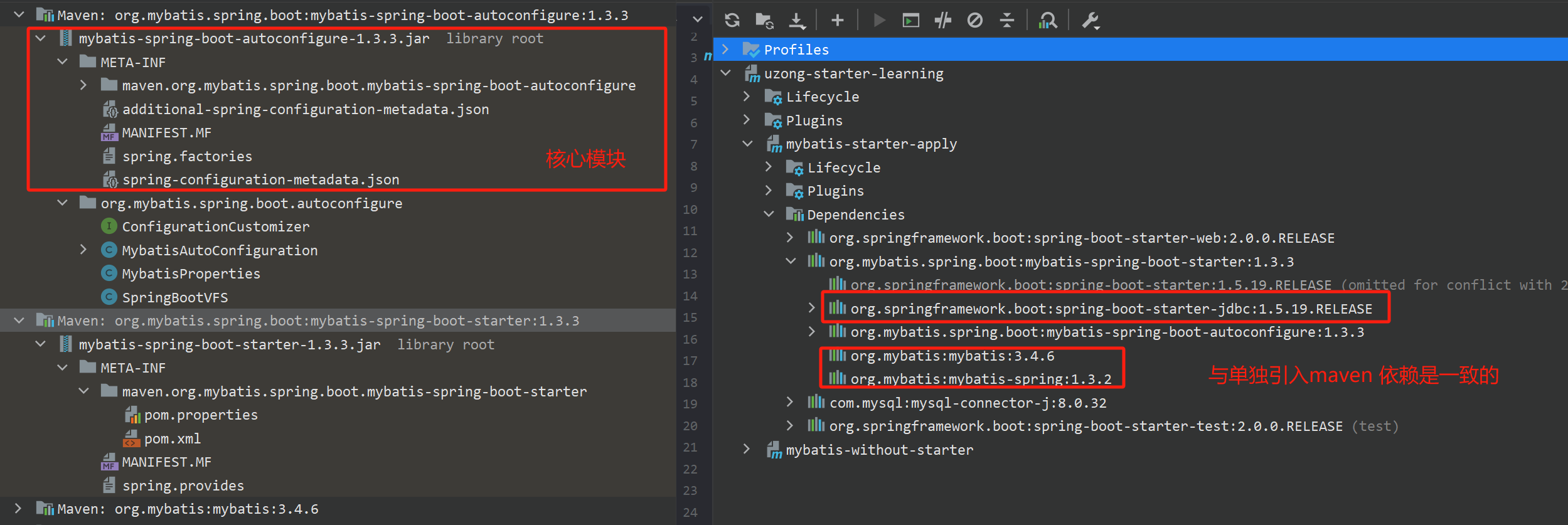Click the editor tabs dropdown chevron

click(698, 19)
